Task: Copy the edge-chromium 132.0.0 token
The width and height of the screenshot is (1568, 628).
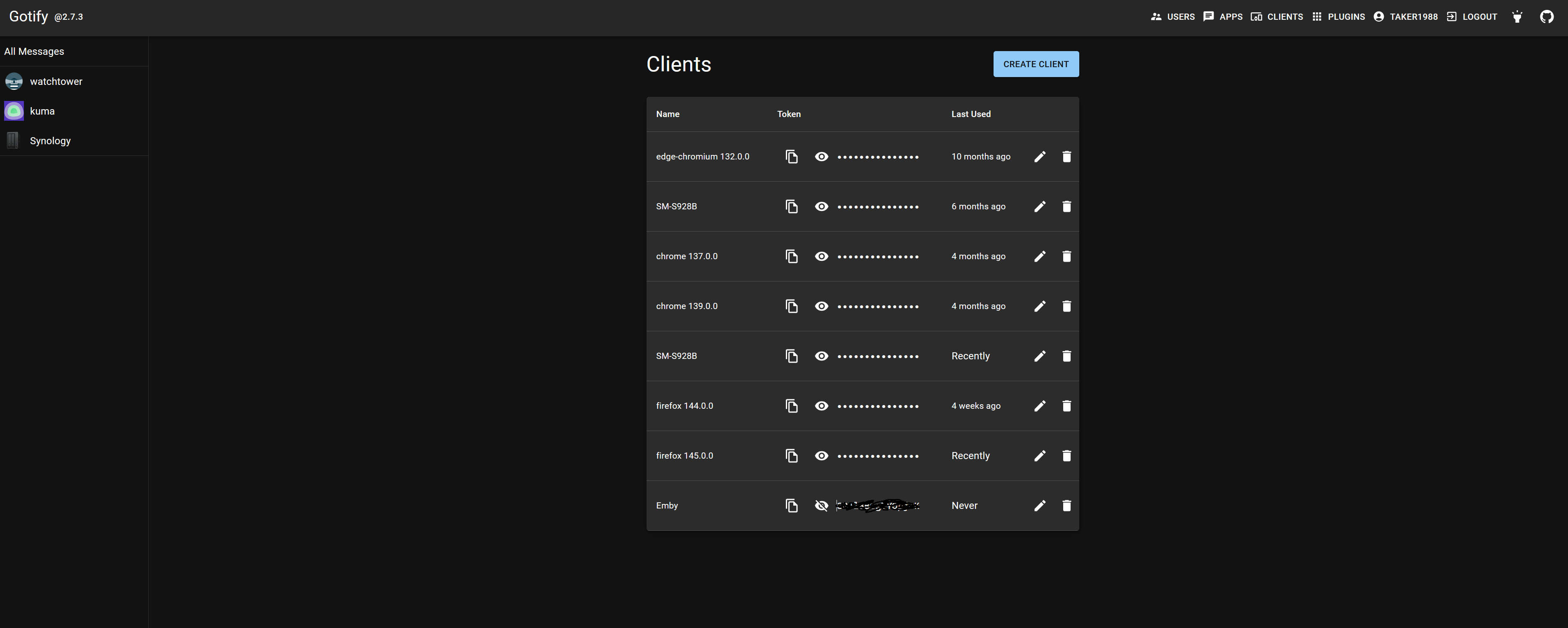Action: (x=791, y=157)
